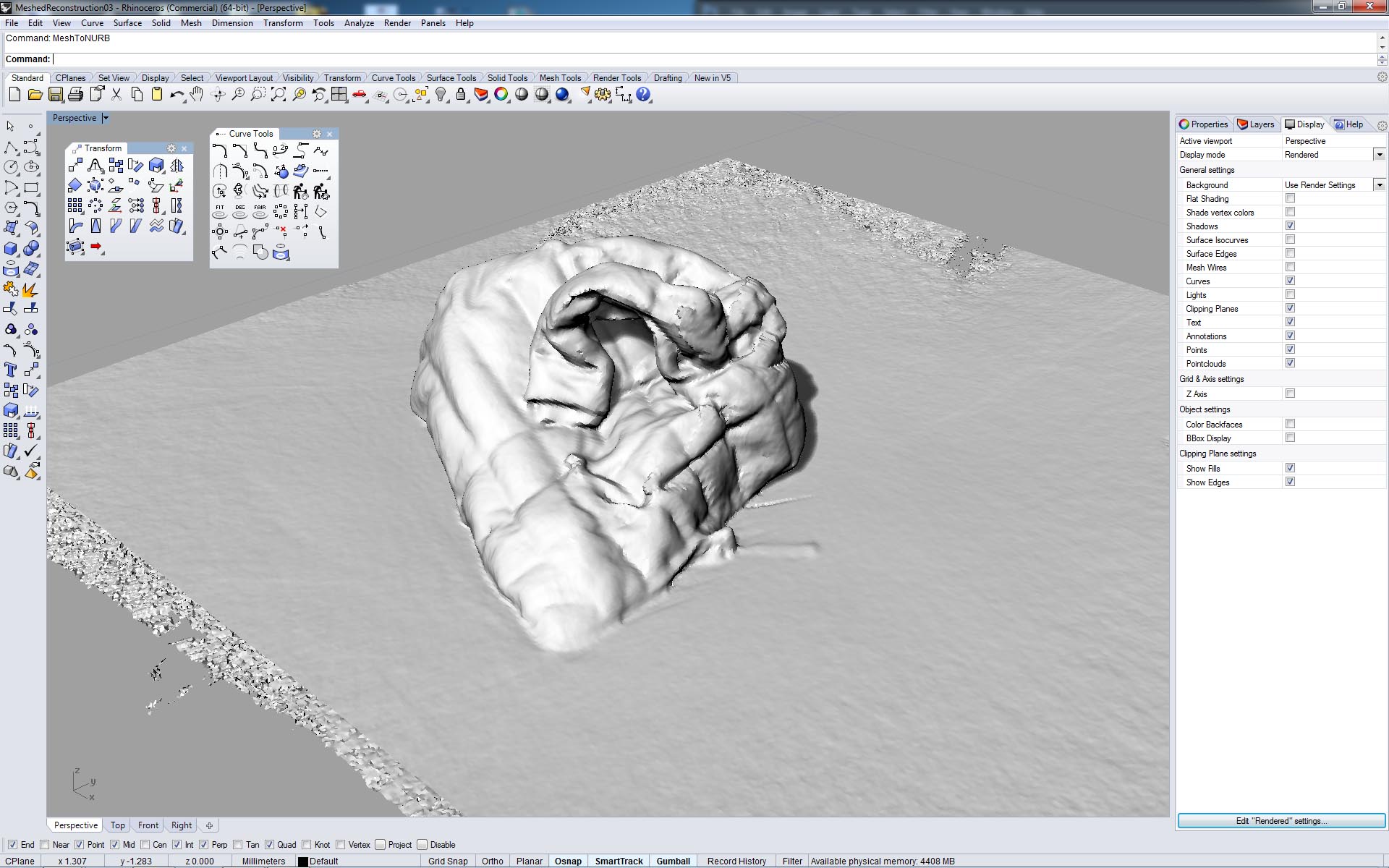Uncheck the Show Fills checkbox
Viewport: 1389px width, 868px height.
pyautogui.click(x=1290, y=468)
